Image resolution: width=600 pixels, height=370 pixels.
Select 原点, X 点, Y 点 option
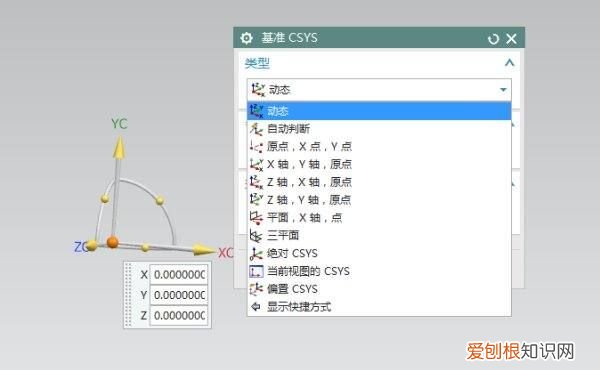pyautogui.click(x=379, y=147)
